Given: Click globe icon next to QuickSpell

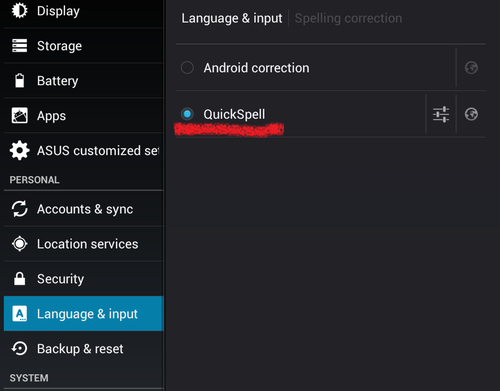Looking at the screenshot, I should pyautogui.click(x=471, y=114).
